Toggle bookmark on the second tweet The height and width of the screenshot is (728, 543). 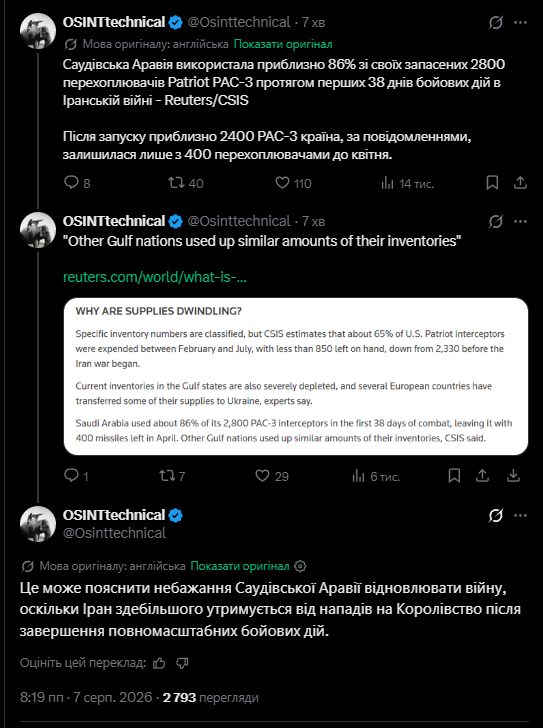click(x=454, y=475)
